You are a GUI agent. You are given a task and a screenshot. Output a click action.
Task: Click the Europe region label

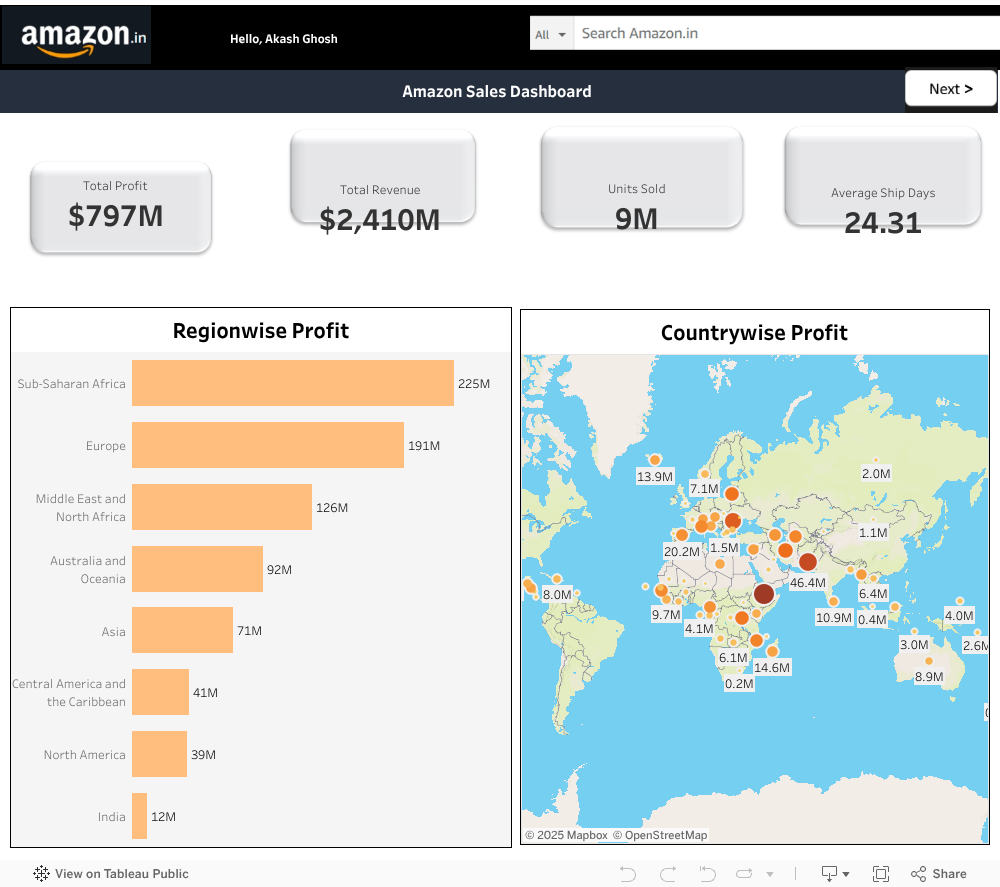point(106,446)
